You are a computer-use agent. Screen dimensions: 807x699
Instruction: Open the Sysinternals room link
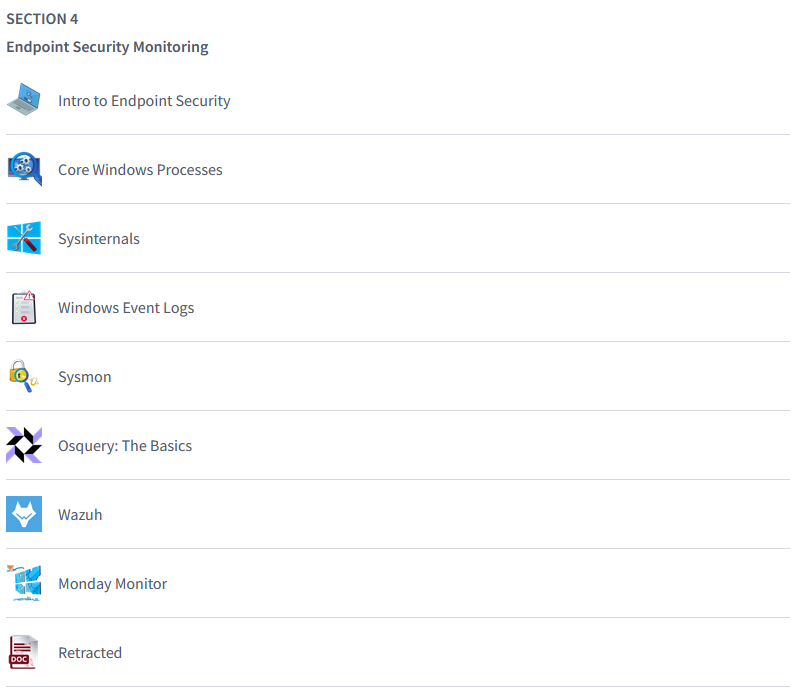tap(99, 239)
